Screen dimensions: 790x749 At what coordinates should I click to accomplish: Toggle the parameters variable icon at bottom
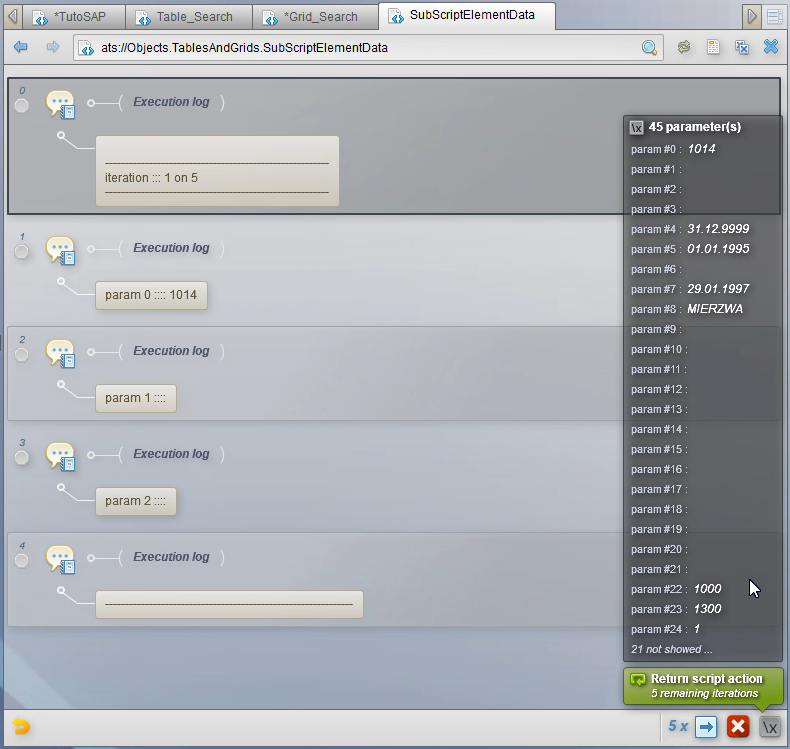[x=770, y=727]
